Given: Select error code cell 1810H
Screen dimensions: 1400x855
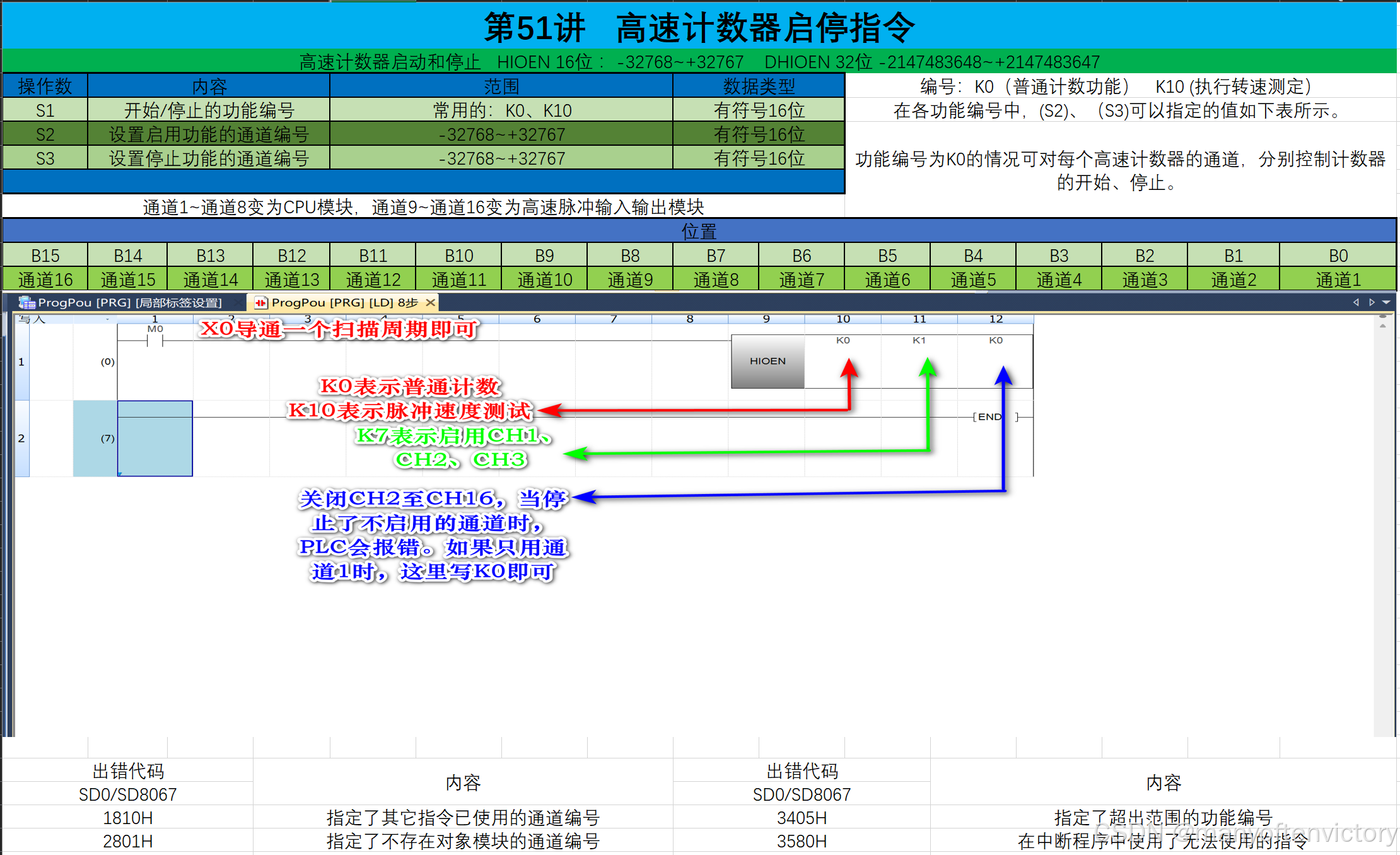Looking at the screenshot, I should [x=127, y=818].
